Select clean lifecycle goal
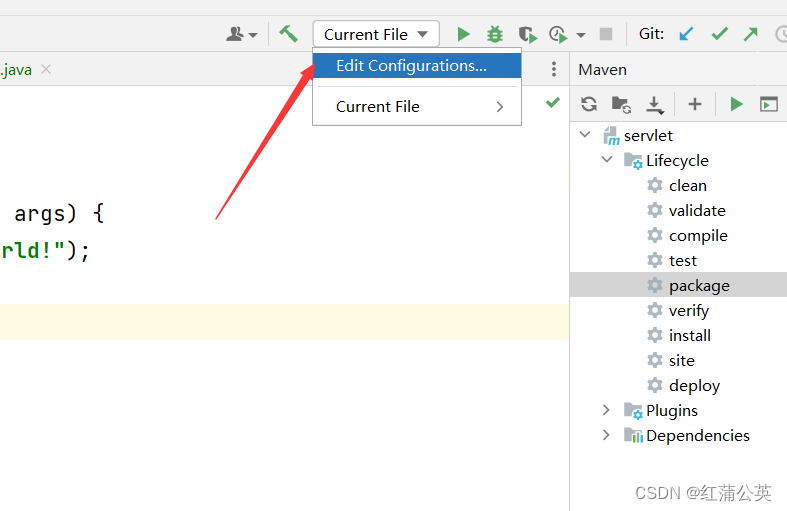Screen dimensions: 787x511 pyautogui.click(x=688, y=186)
